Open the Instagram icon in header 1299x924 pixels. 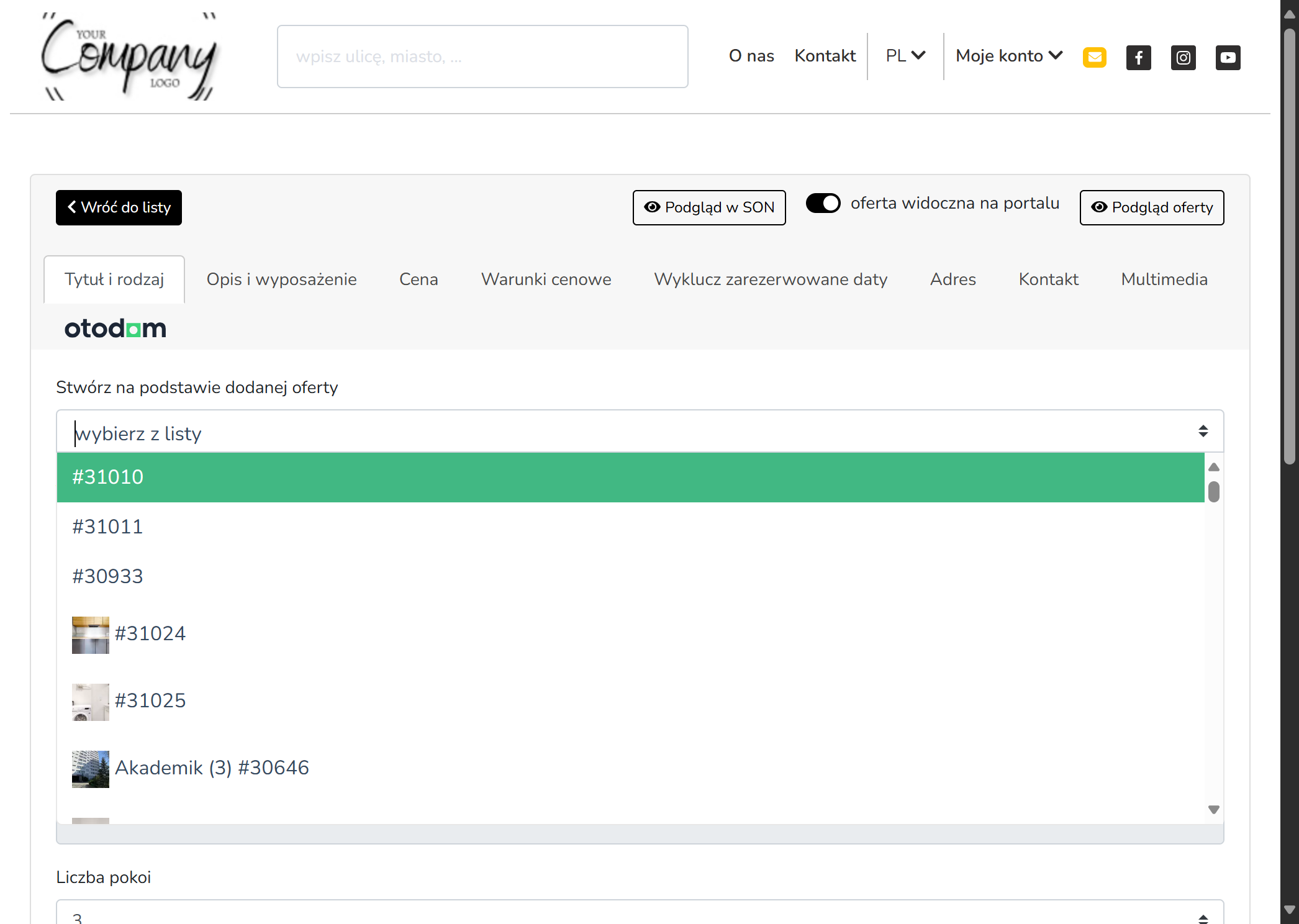1184,58
